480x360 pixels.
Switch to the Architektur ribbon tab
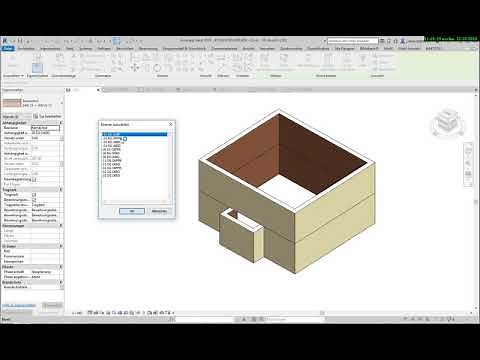point(26,49)
